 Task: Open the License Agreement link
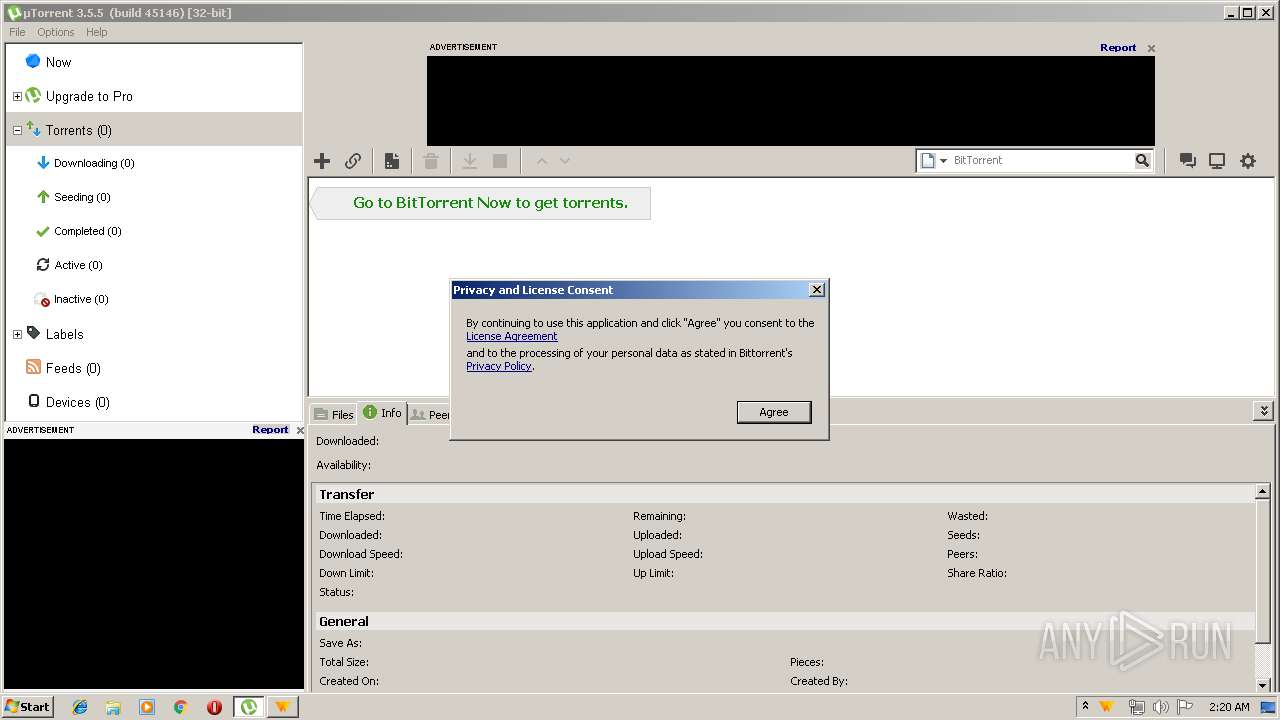coord(512,336)
